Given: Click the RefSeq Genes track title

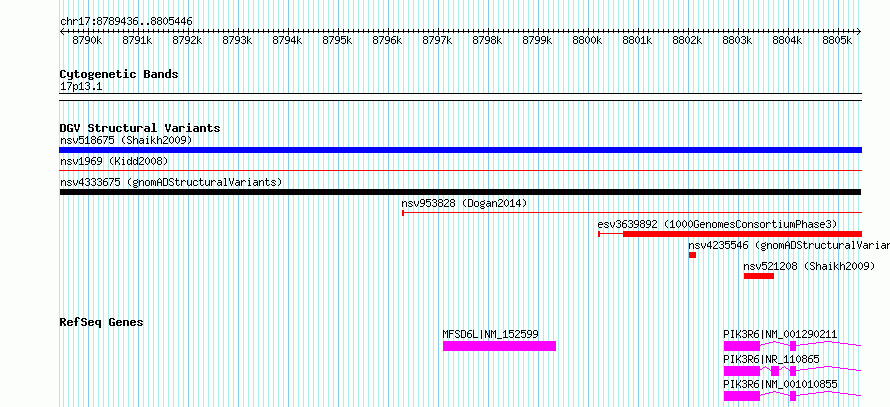Looking at the screenshot, I should 102,322.
